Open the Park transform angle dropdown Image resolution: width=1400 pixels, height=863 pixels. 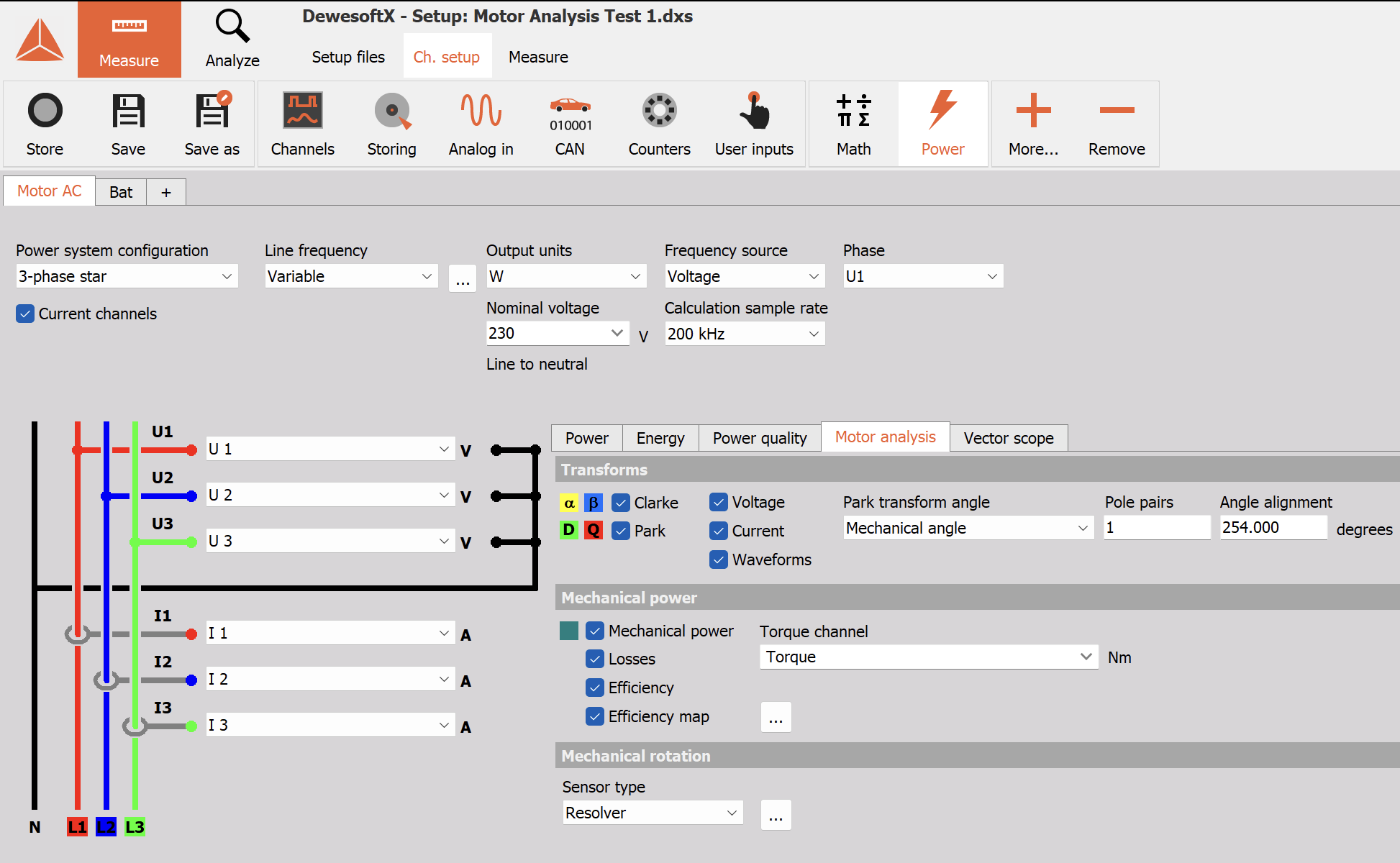tap(968, 528)
